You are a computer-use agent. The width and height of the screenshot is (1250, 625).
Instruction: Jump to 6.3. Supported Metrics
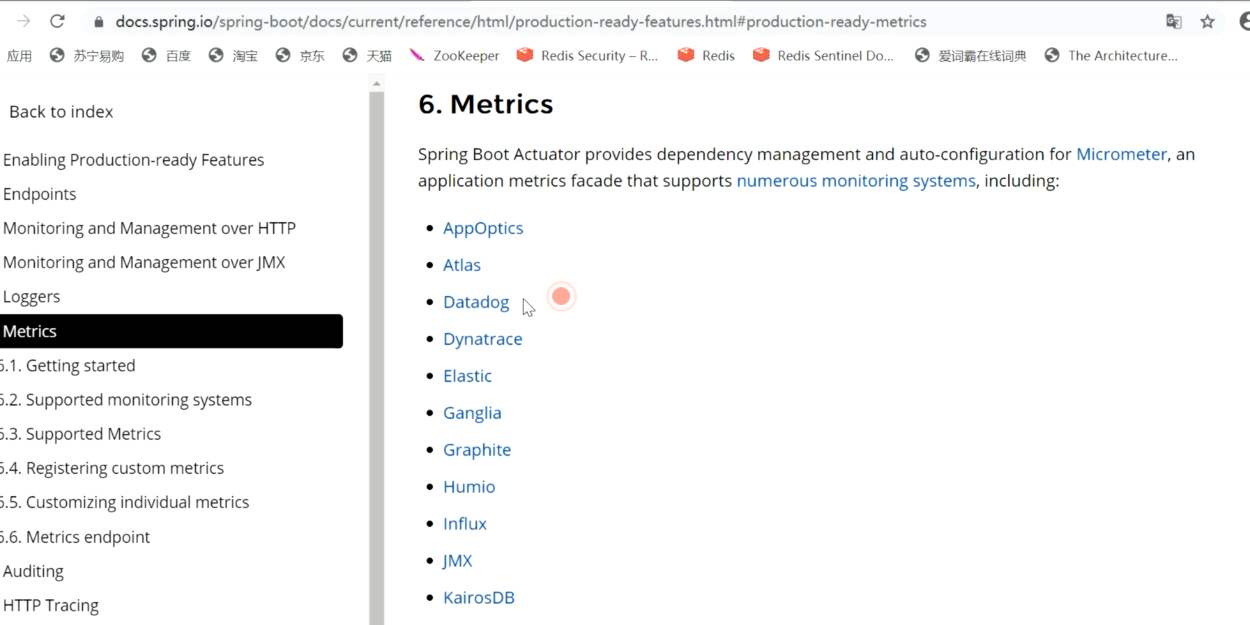[x=80, y=434]
